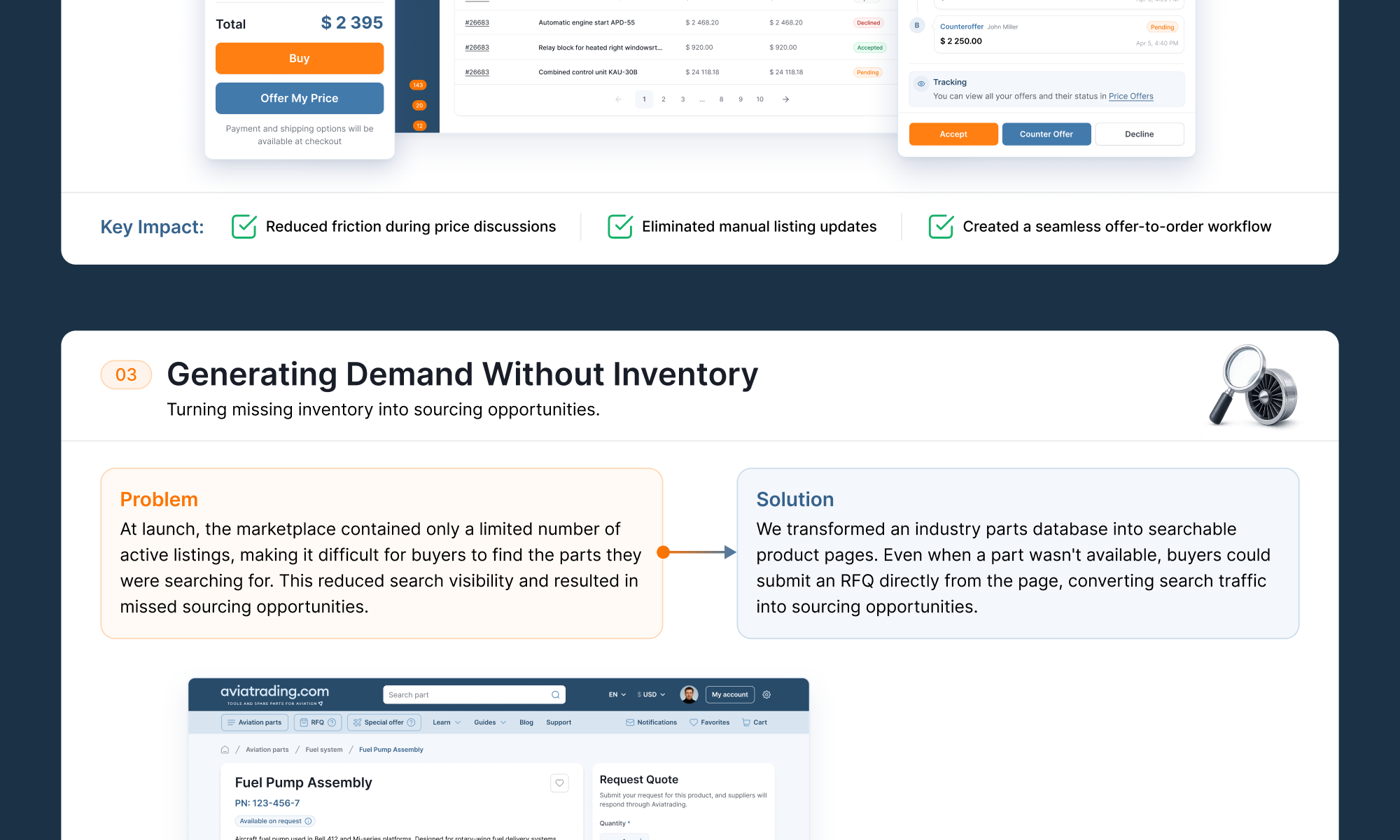Expand the EN language dropdown

[x=617, y=695]
